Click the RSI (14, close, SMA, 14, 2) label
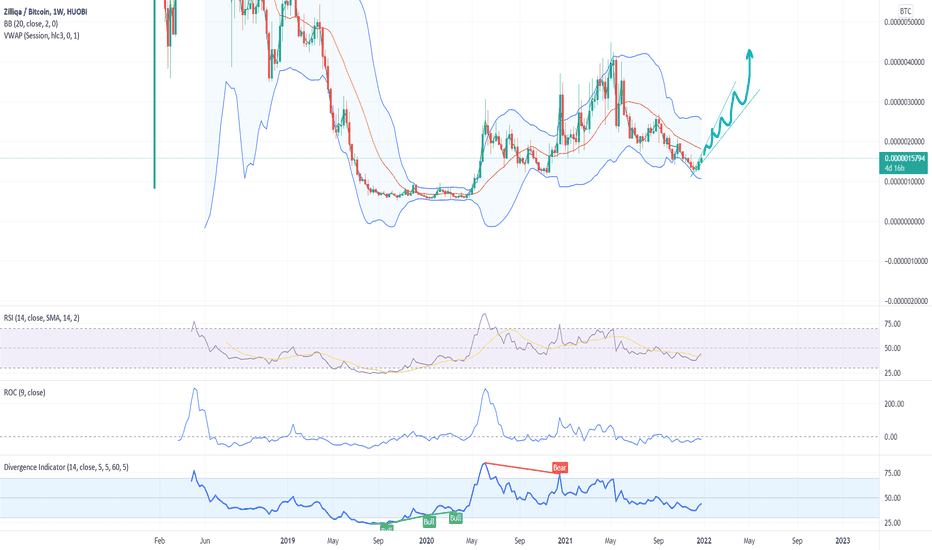 (42, 318)
